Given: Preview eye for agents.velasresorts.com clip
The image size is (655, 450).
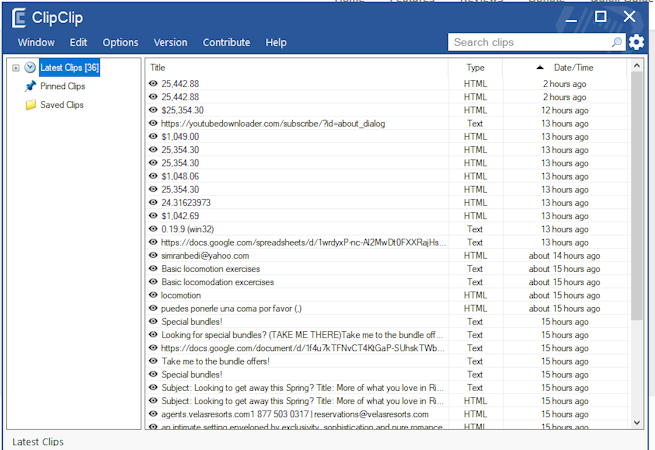Looking at the screenshot, I should (x=153, y=414).
